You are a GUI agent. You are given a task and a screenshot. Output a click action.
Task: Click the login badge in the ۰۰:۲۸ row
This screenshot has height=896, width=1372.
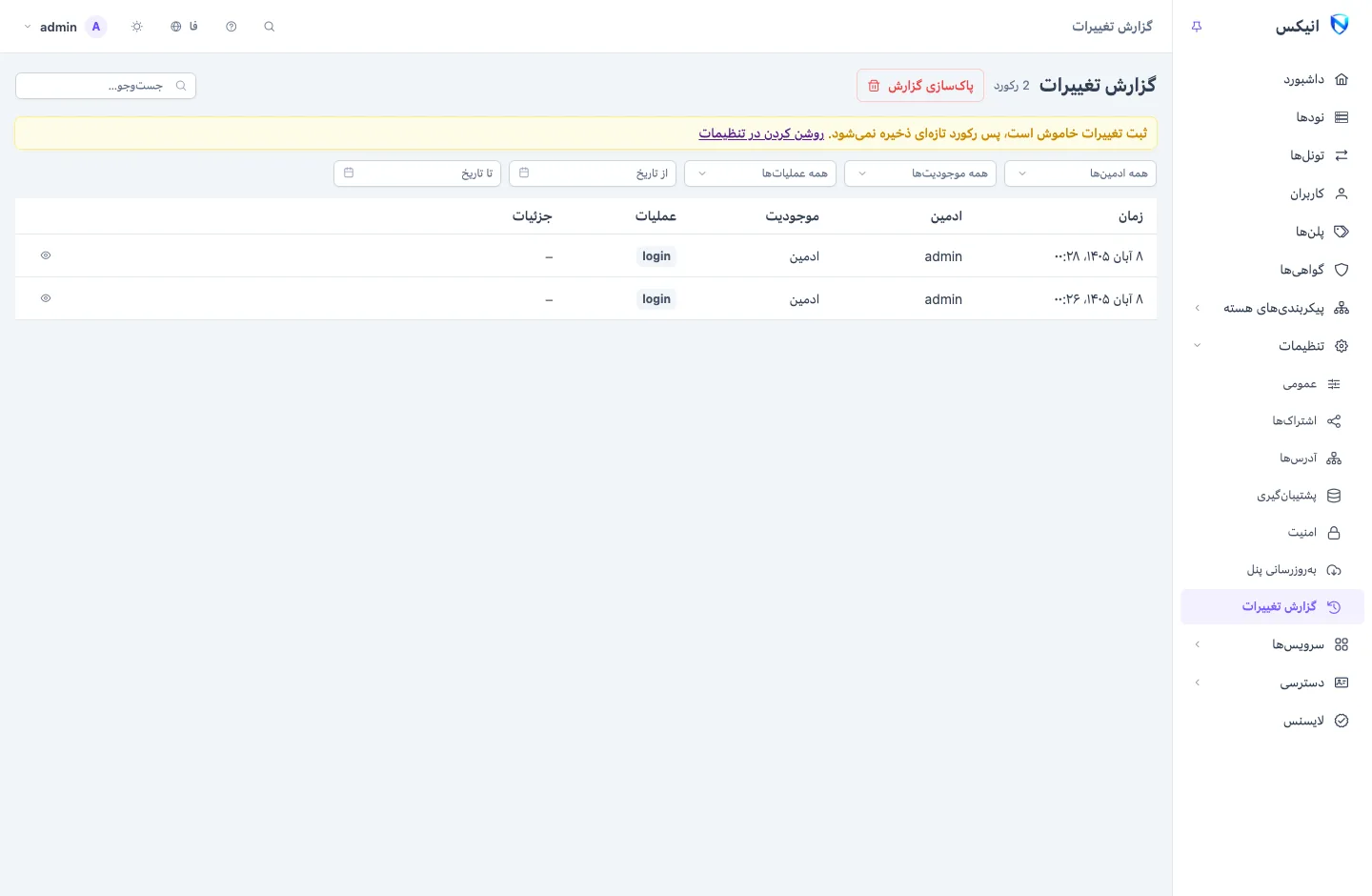[656, 256]
